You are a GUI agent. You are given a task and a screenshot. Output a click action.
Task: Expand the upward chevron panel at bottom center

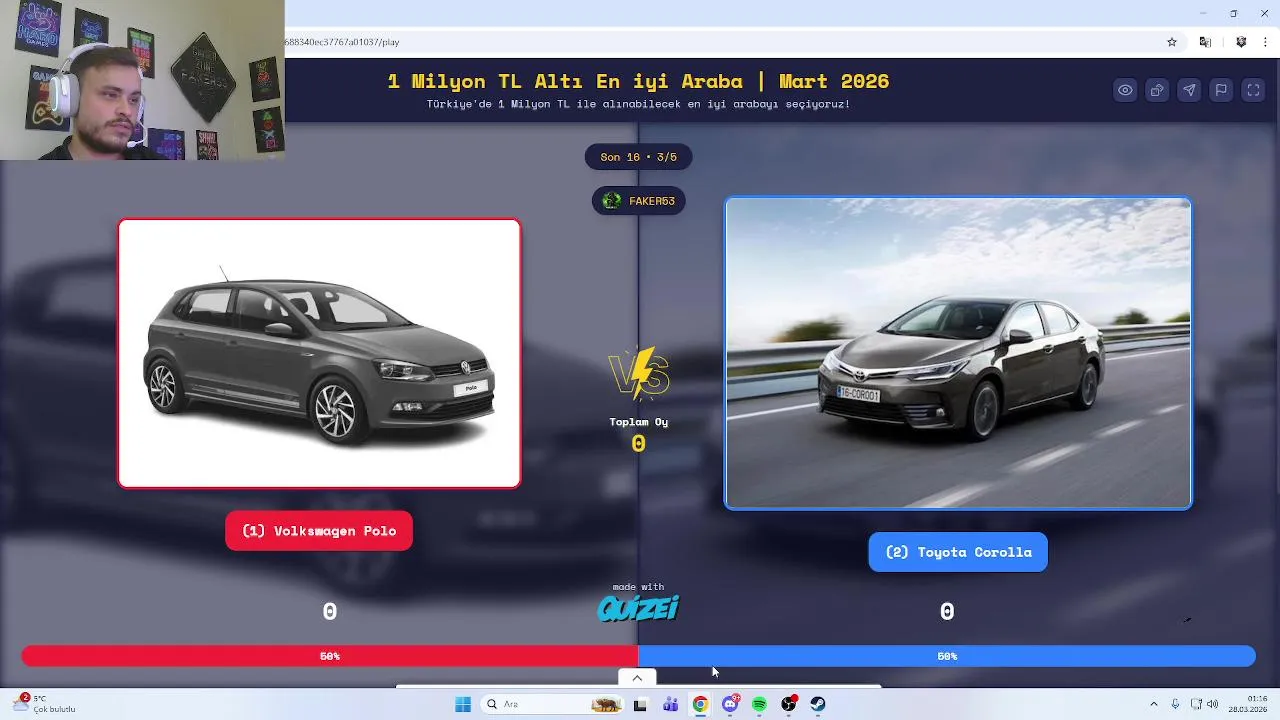click(637, 678)
